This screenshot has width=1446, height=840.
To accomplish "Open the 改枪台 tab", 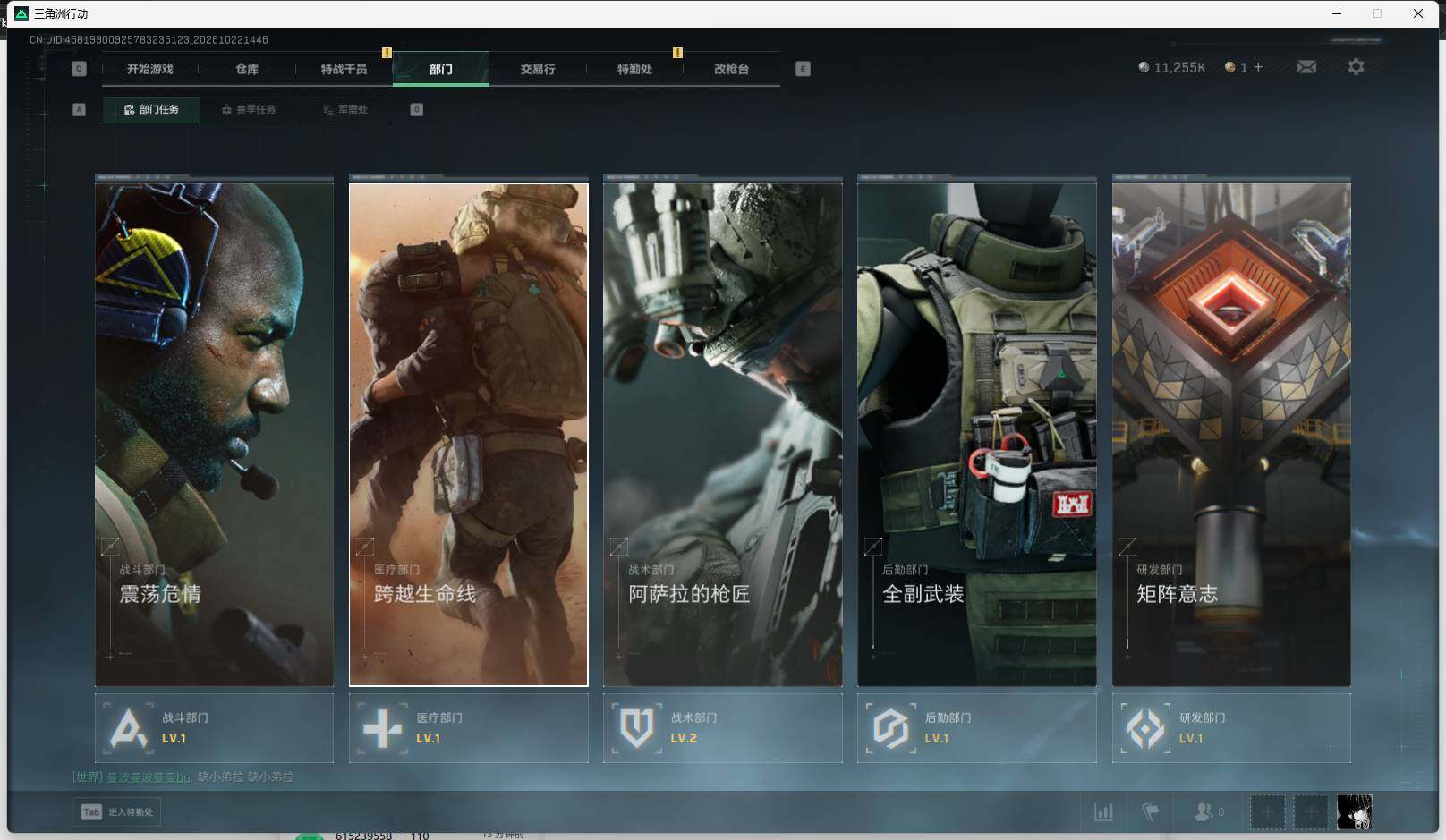I will [731, 69].
